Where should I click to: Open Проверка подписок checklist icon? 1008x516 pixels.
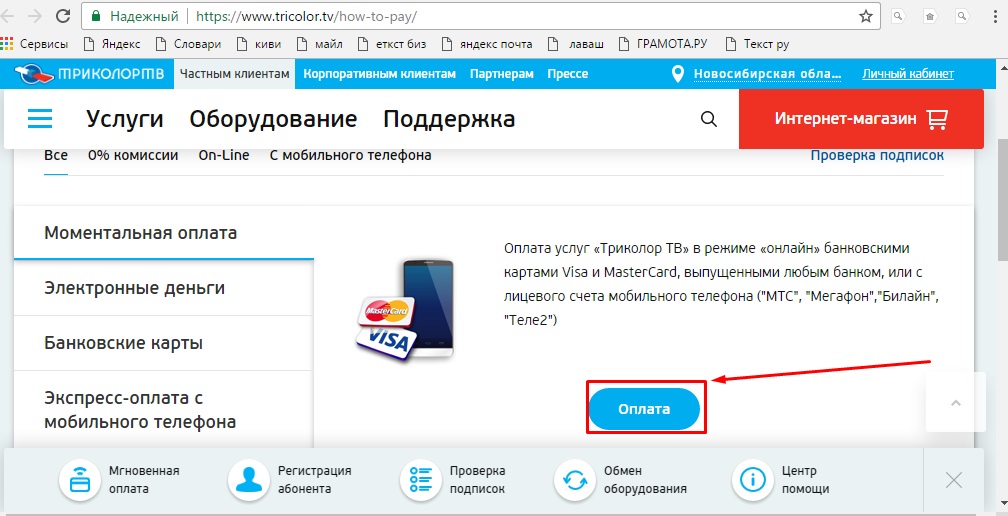[x=417, y=480]
